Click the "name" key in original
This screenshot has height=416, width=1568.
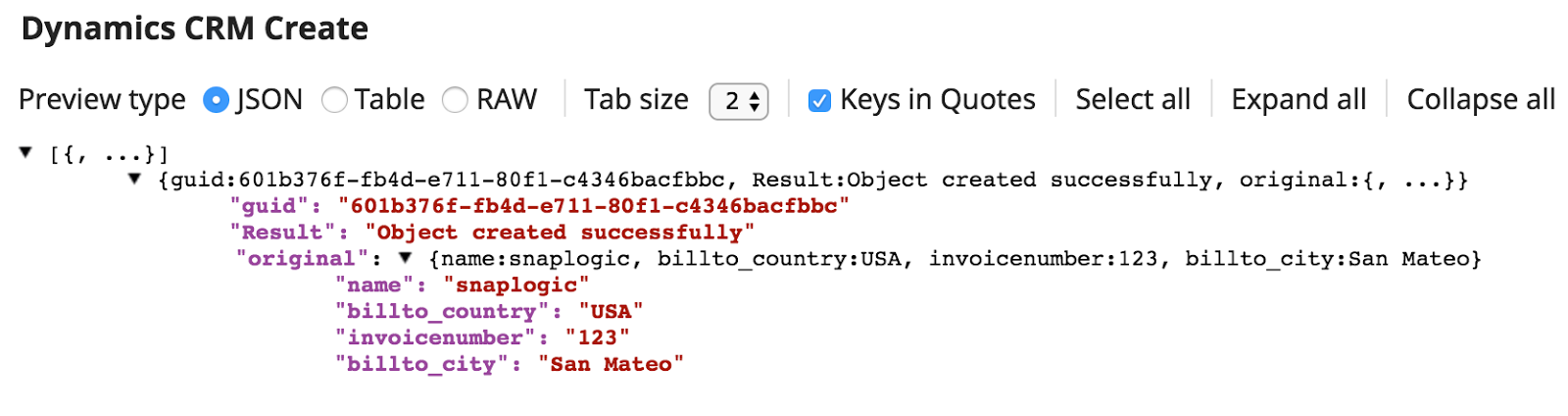coord(374,286)
